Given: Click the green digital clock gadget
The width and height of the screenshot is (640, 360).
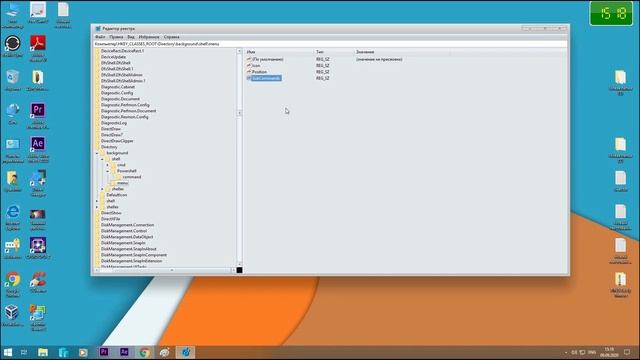Looking at the screenshot, I should point(611,13).
